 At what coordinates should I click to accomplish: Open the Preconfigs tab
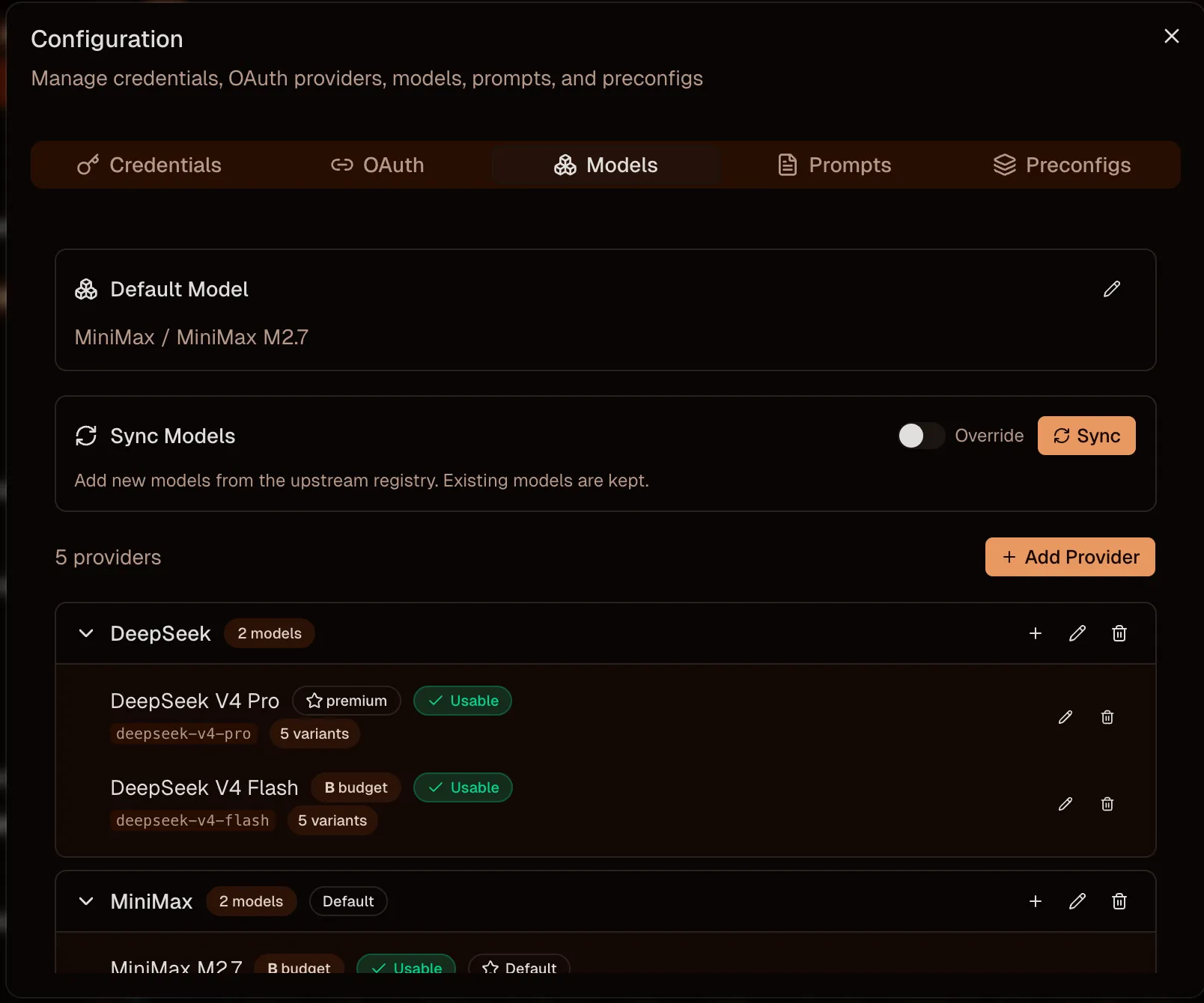tap(1062, 165)
